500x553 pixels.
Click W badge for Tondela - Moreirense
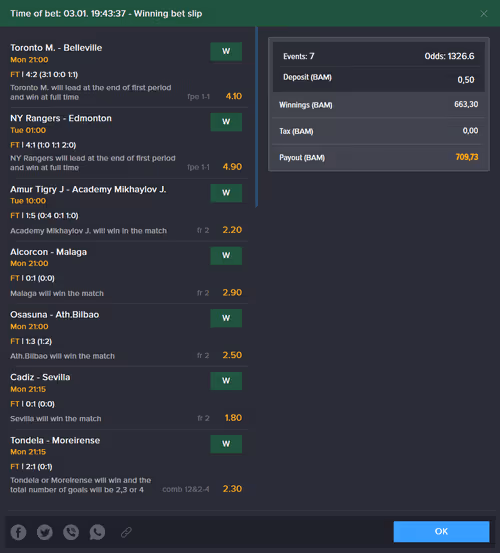(x=226, y=444)
